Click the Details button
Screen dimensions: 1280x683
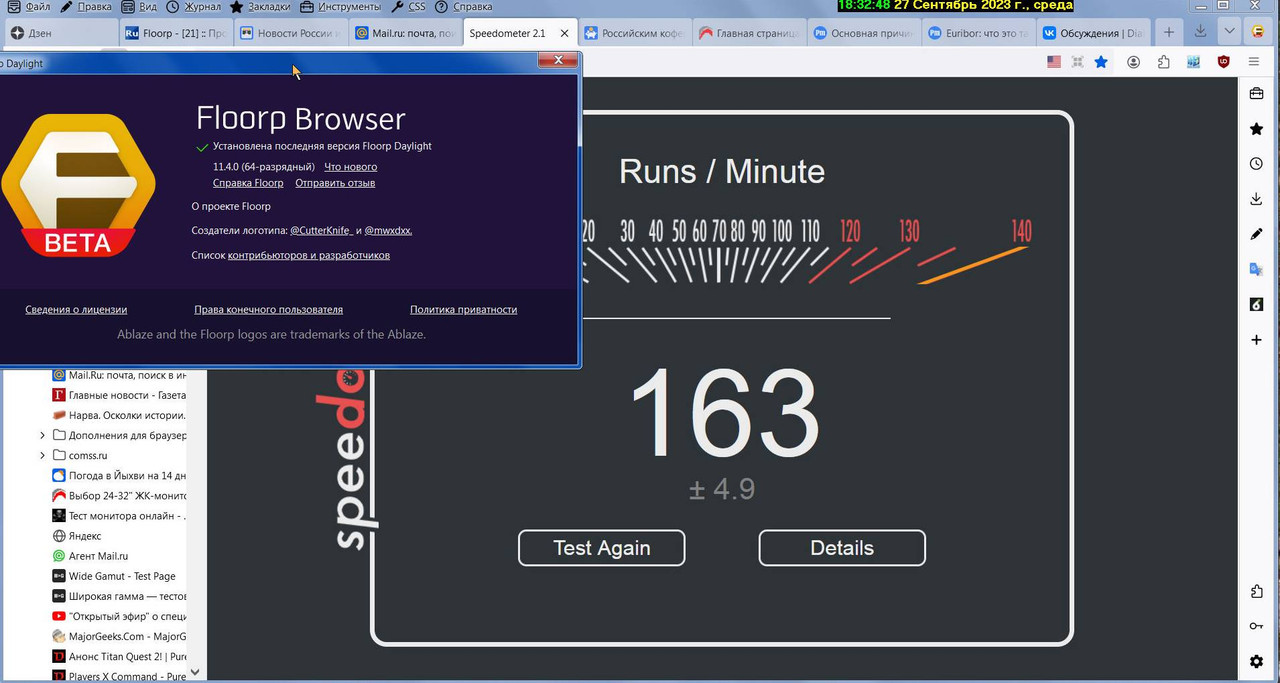click(842, 548)
